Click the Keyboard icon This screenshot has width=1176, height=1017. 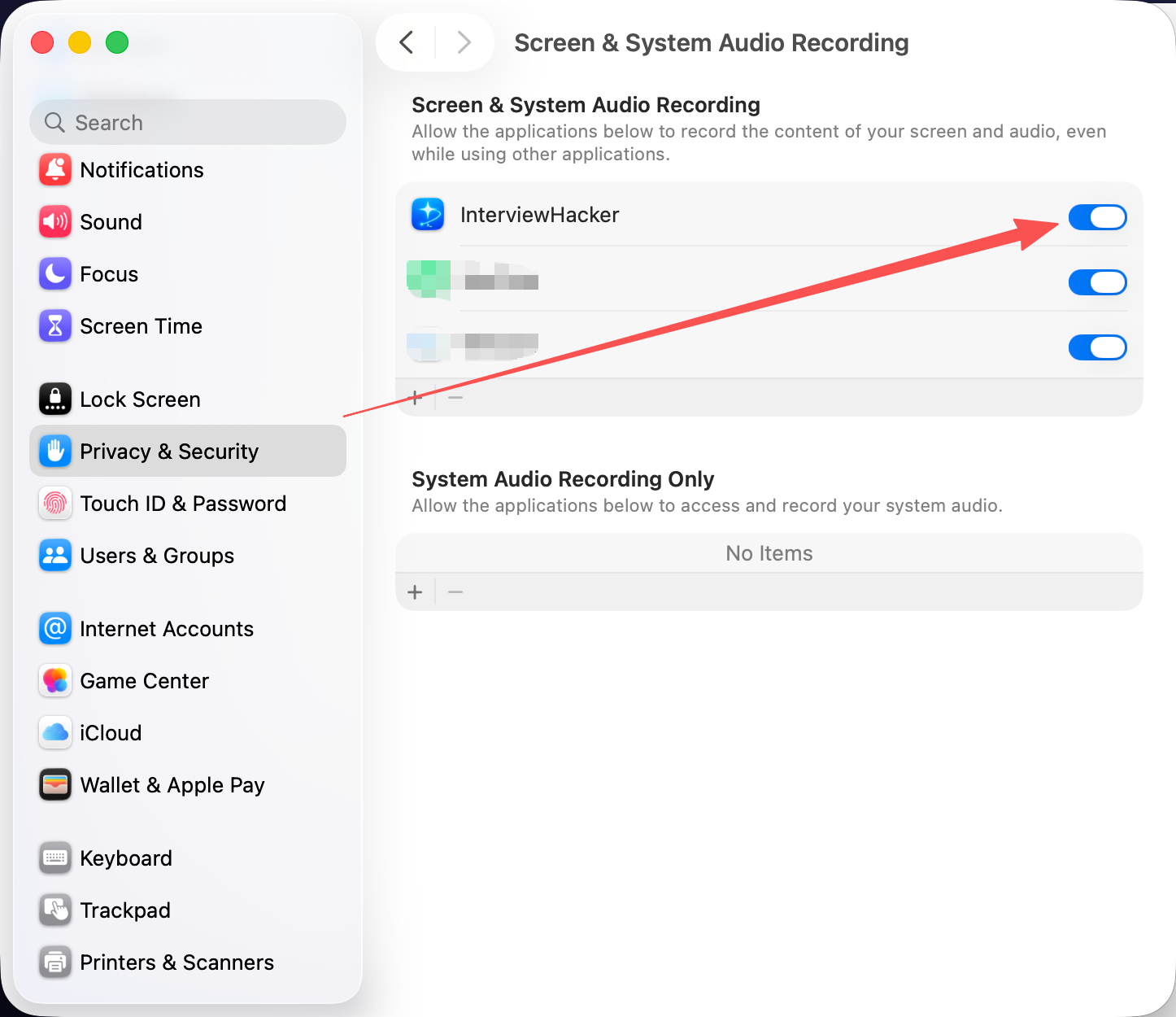pyautogui.click(x=55, y=858)
